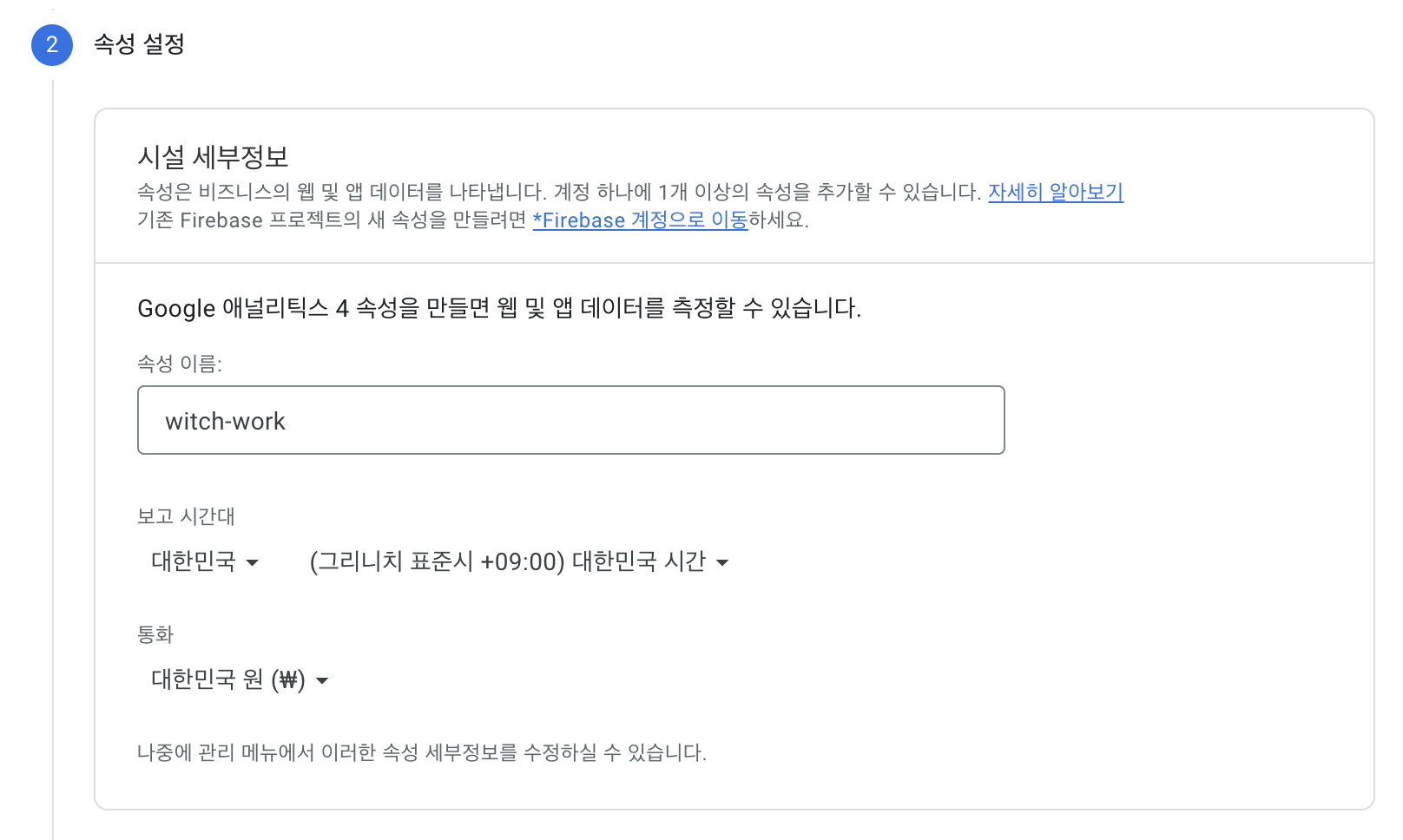
Task: Click the '시설 세부정보' heading
Action: (213, 157)
